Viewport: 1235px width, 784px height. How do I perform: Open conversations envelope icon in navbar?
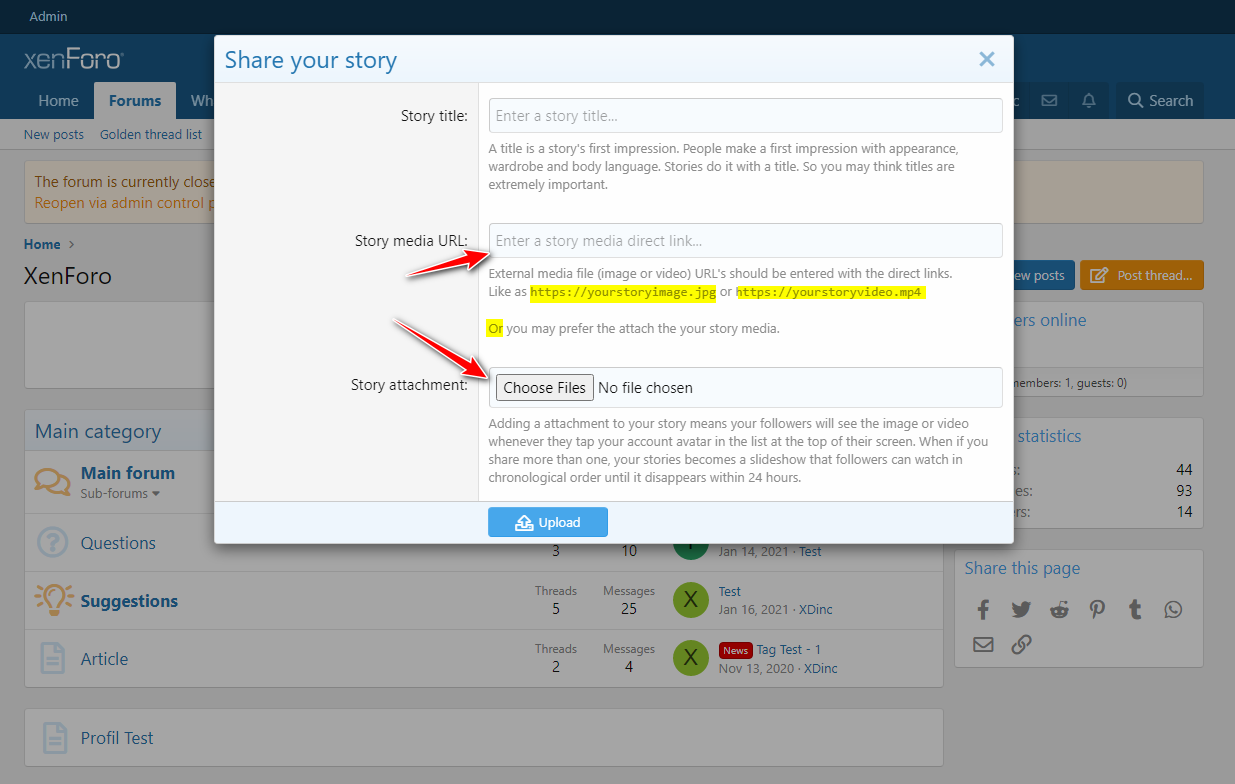point(1049,100)
